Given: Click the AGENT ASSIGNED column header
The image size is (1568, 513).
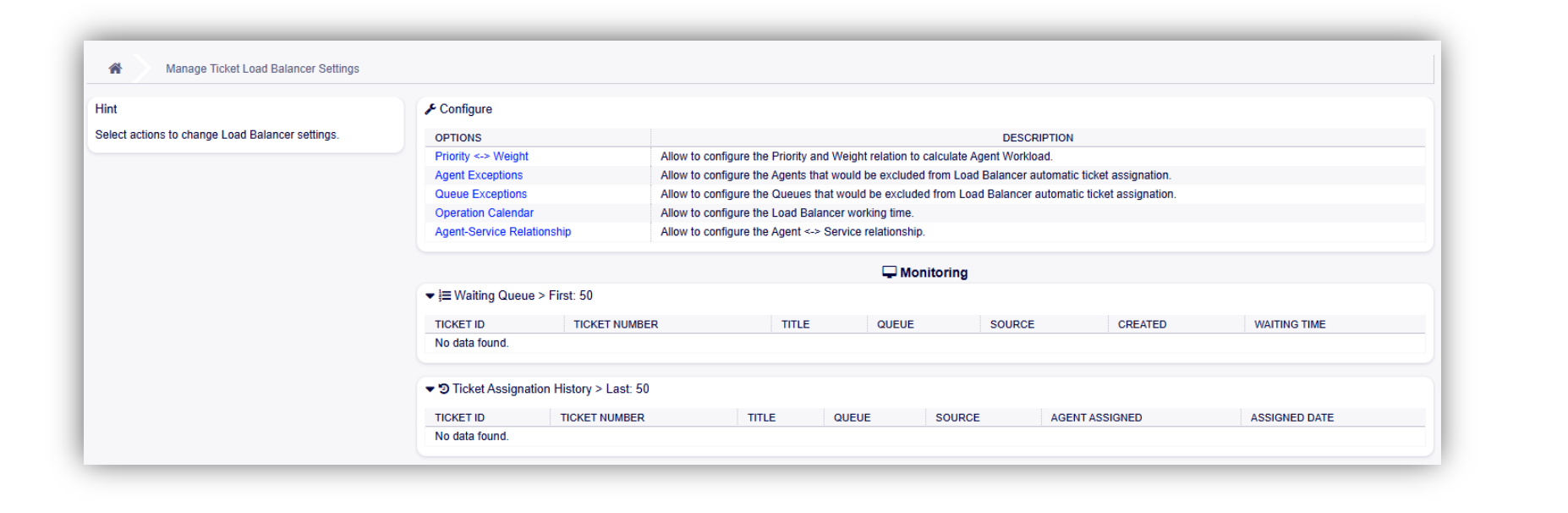Looking at the screenshot, I should tap(1096, 417).
